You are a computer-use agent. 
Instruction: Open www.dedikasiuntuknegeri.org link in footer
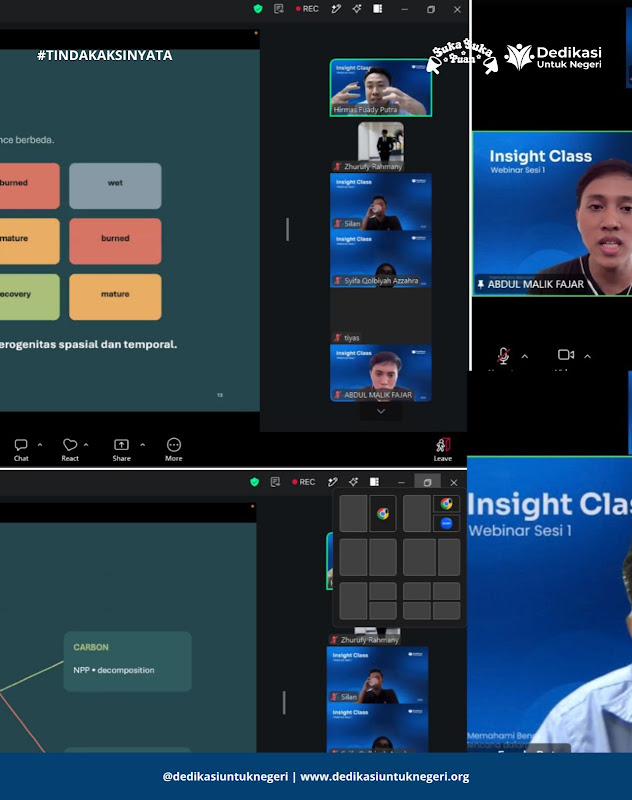tap(385, 777)
